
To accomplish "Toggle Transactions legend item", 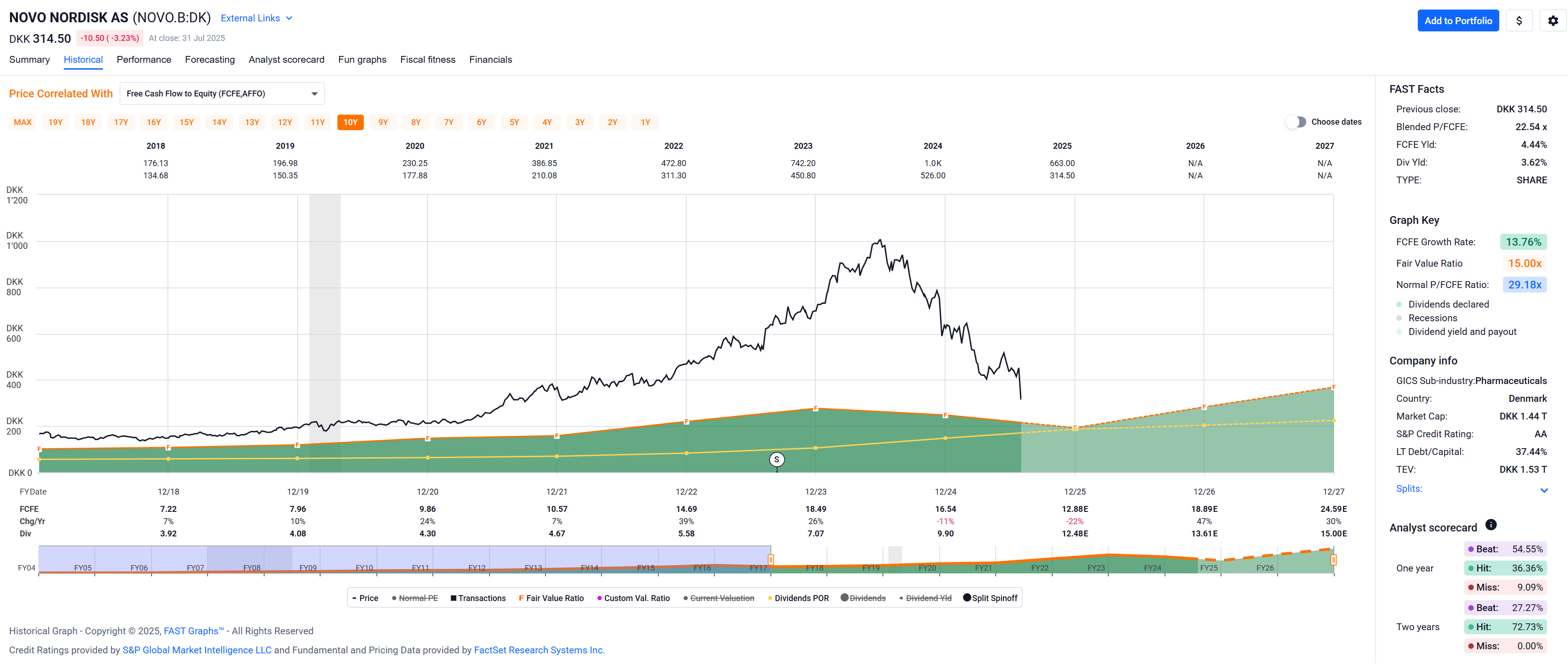I will click(478, 598).
